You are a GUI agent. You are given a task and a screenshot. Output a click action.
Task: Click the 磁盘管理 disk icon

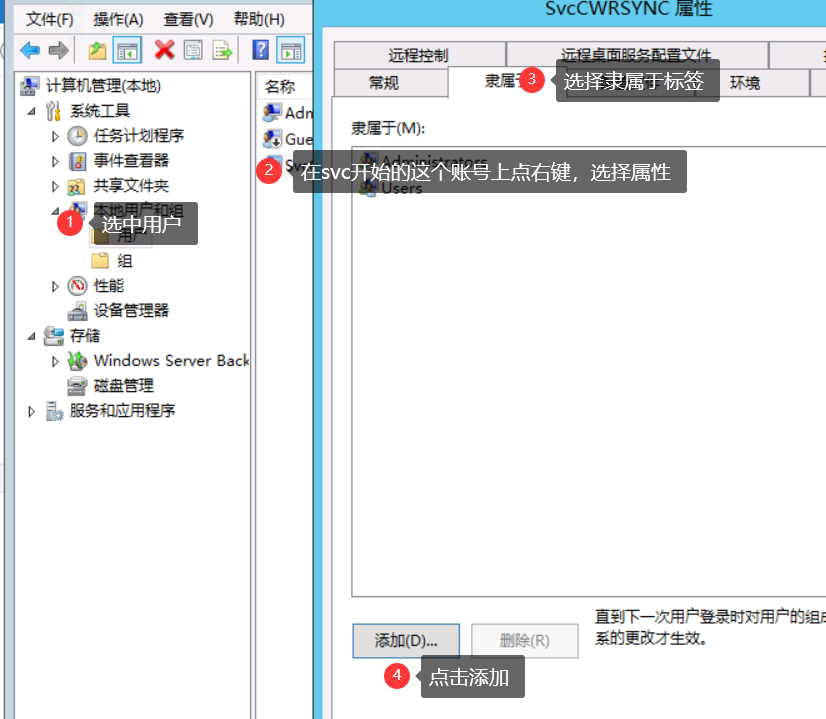point(77,386)
